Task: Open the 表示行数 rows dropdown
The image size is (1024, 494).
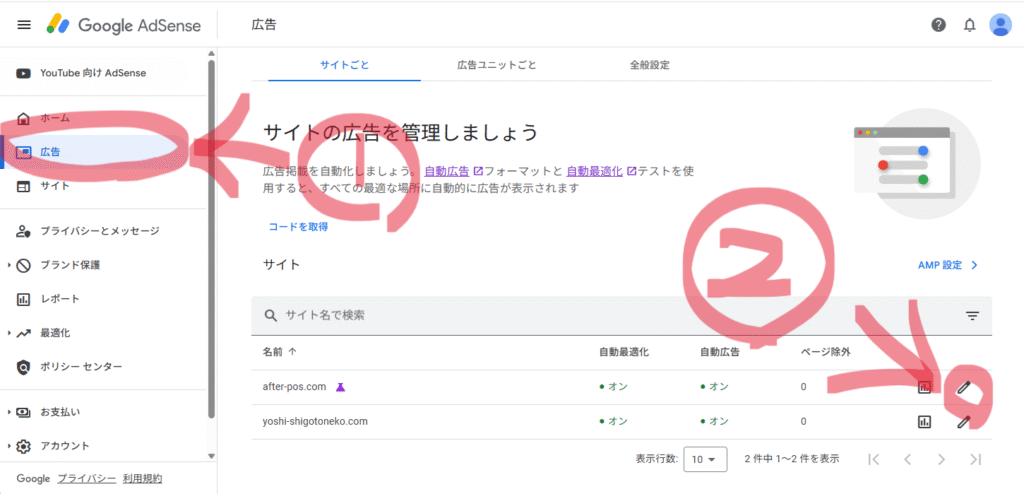Action: pyautogui.click(x=704, y=460)
